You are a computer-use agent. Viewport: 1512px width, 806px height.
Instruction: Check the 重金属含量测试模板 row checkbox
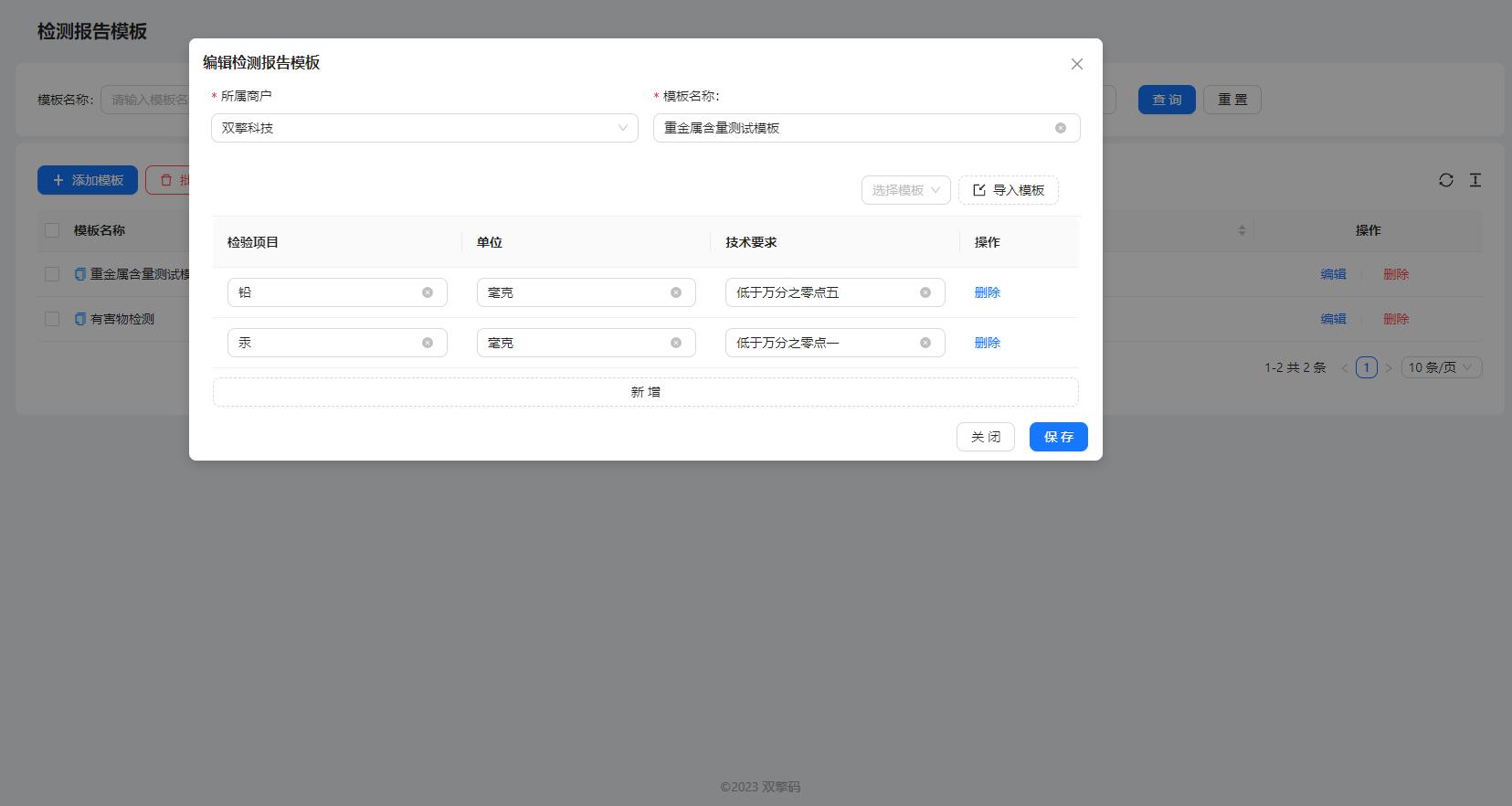(x=52, y=274)
